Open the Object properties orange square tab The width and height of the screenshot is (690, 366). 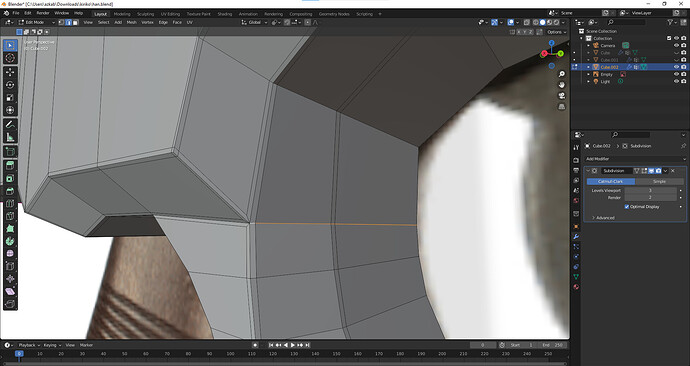click(576, 227)
